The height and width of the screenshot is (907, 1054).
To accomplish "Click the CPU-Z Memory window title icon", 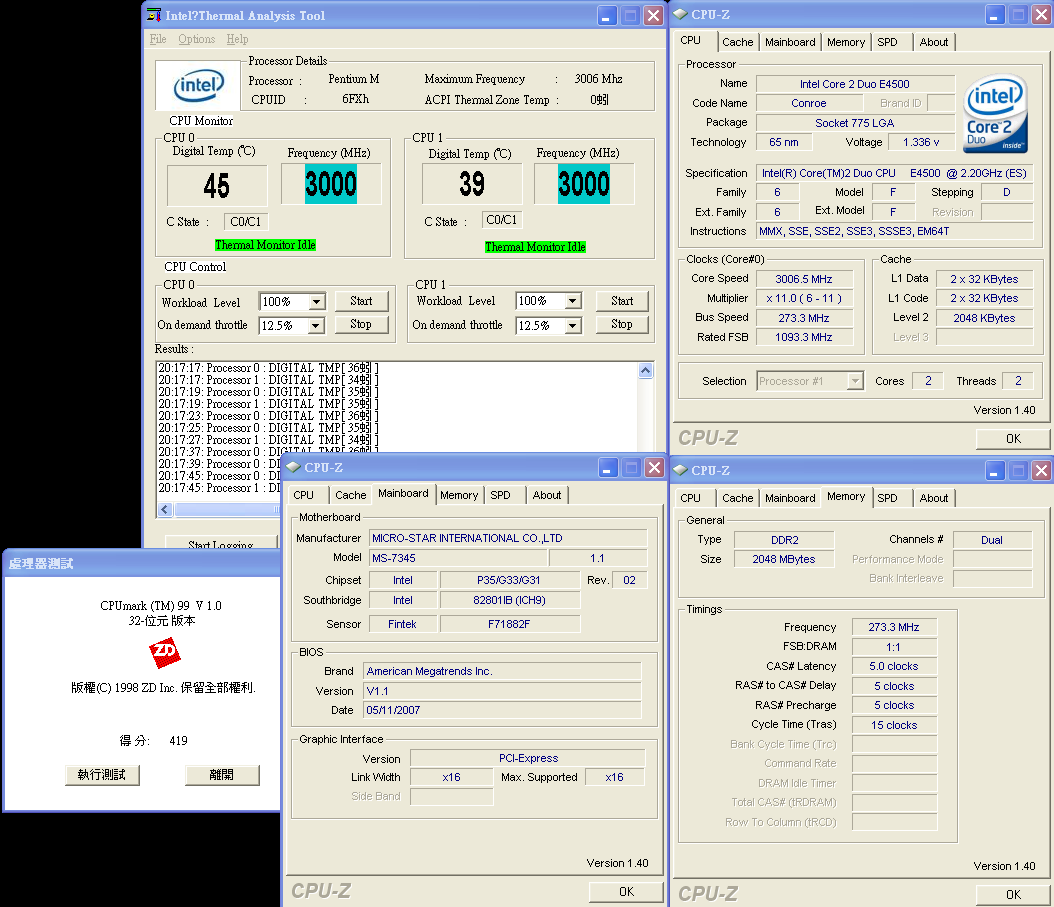I will point(680,470).
